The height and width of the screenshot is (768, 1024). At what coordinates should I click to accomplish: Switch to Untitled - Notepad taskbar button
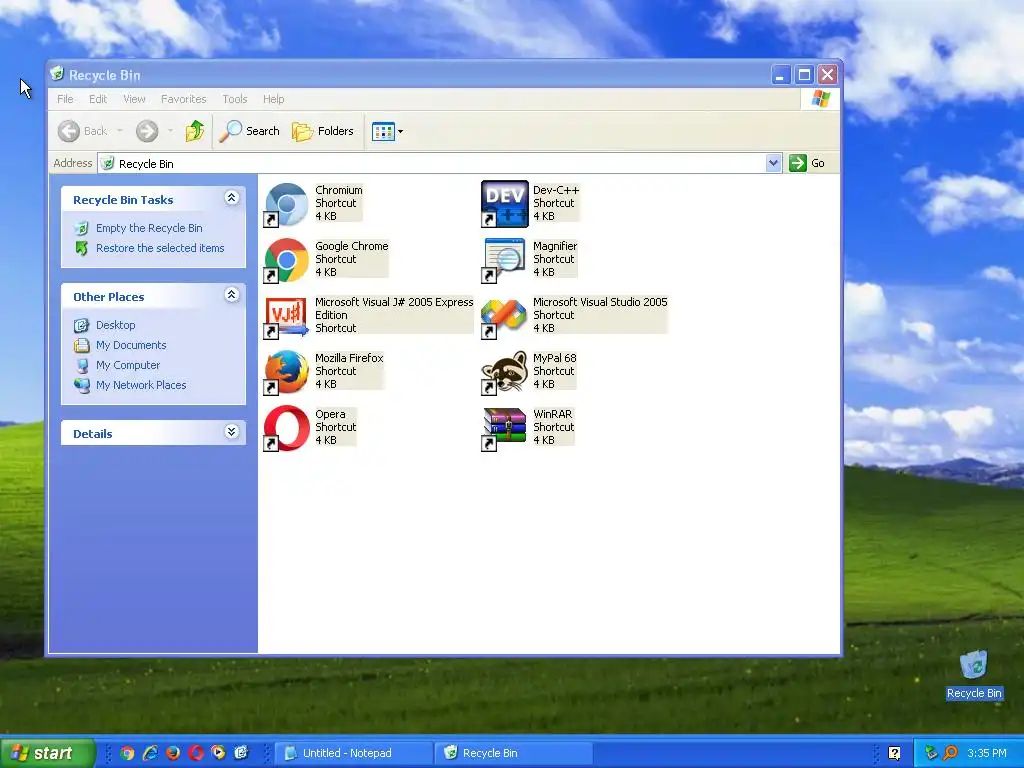coord(353,753)
